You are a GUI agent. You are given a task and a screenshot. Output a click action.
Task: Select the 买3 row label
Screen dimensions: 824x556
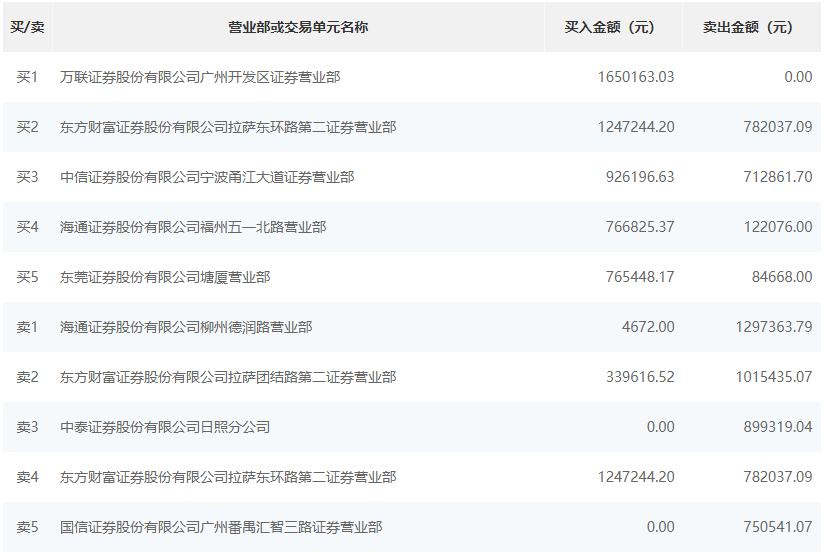(x=27, y=177)
